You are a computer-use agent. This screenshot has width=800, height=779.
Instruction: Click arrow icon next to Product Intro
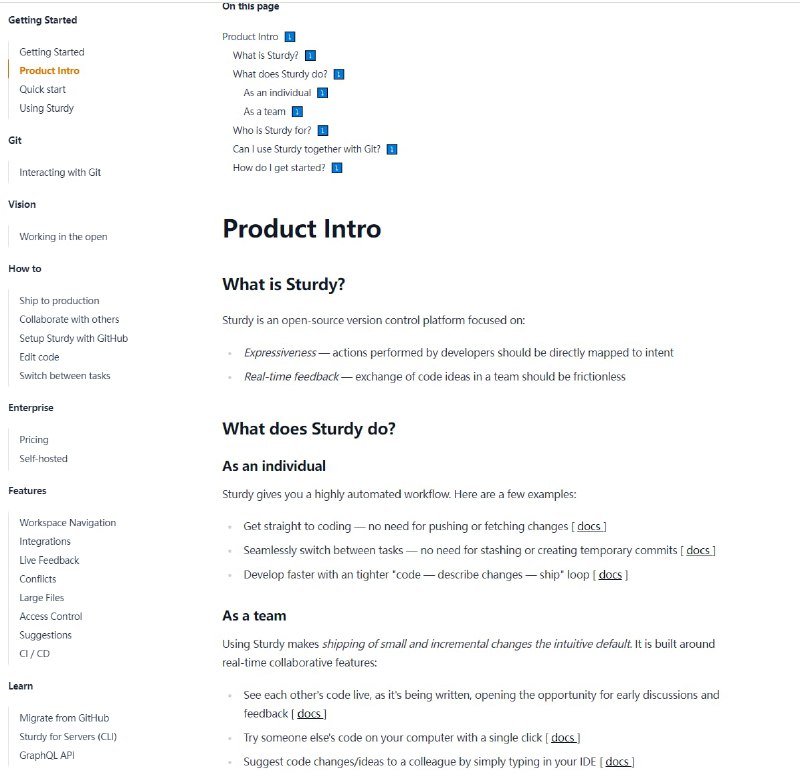click(290, 37)
